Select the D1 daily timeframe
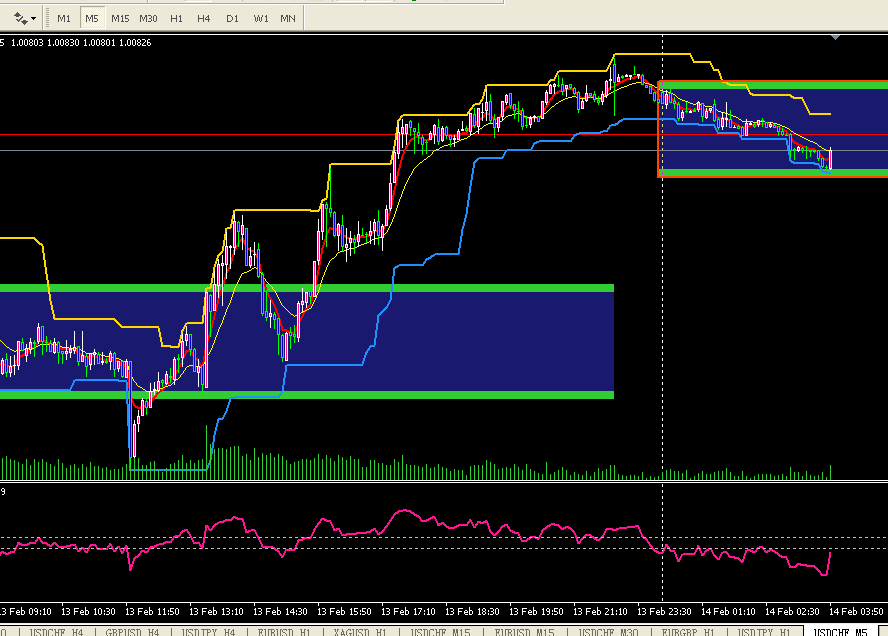This screenshot has width=888, height=636. (232, 19)
